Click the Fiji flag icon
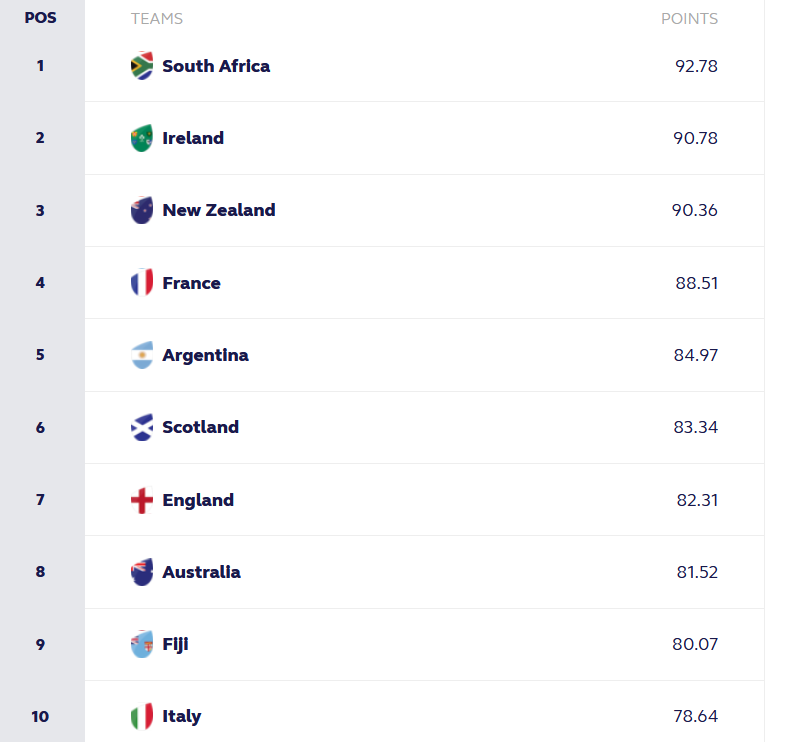This screenshot has width=794, height=742. click(x=142, y=644)
